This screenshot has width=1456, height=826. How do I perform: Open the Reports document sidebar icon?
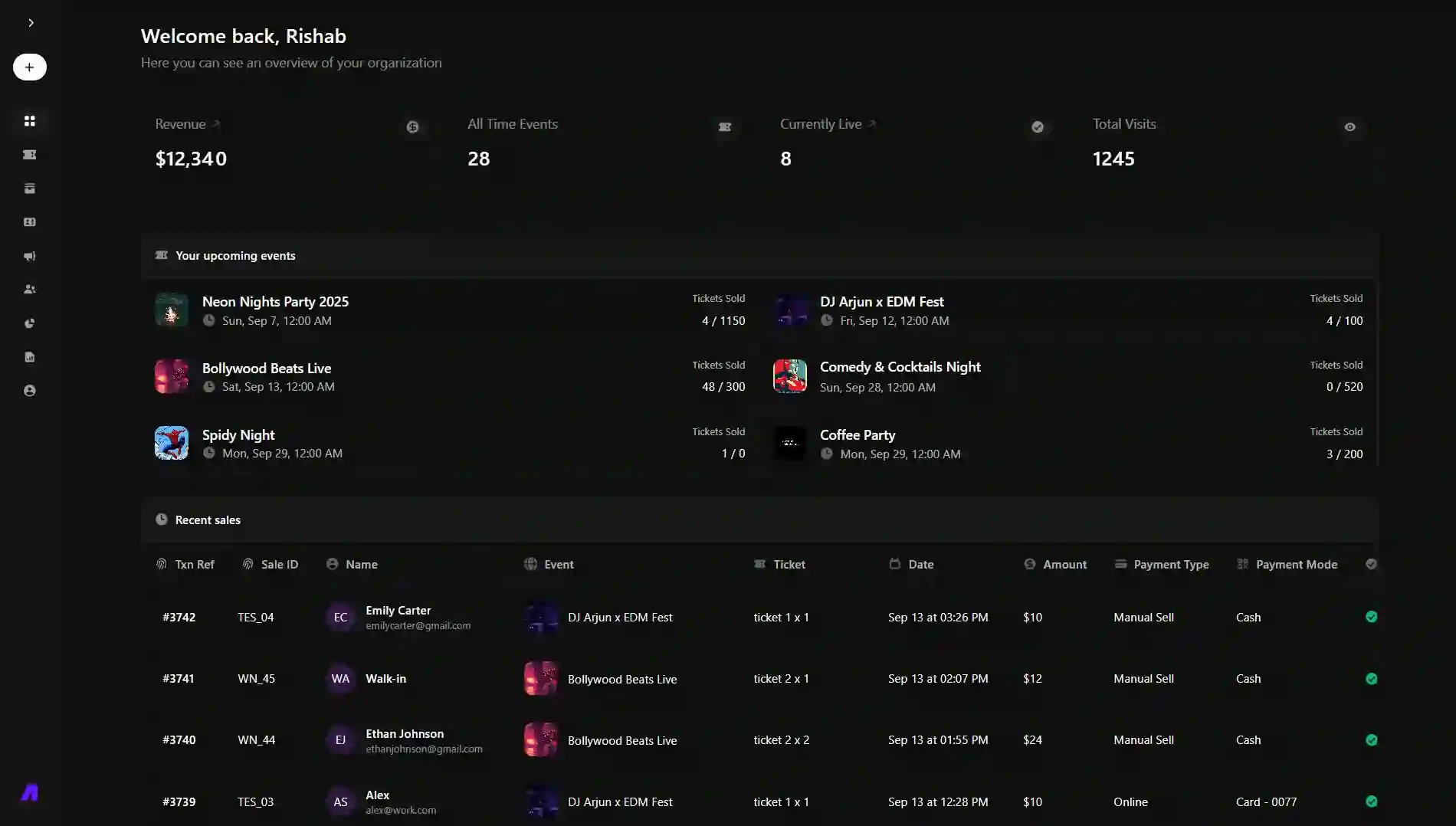30,356
